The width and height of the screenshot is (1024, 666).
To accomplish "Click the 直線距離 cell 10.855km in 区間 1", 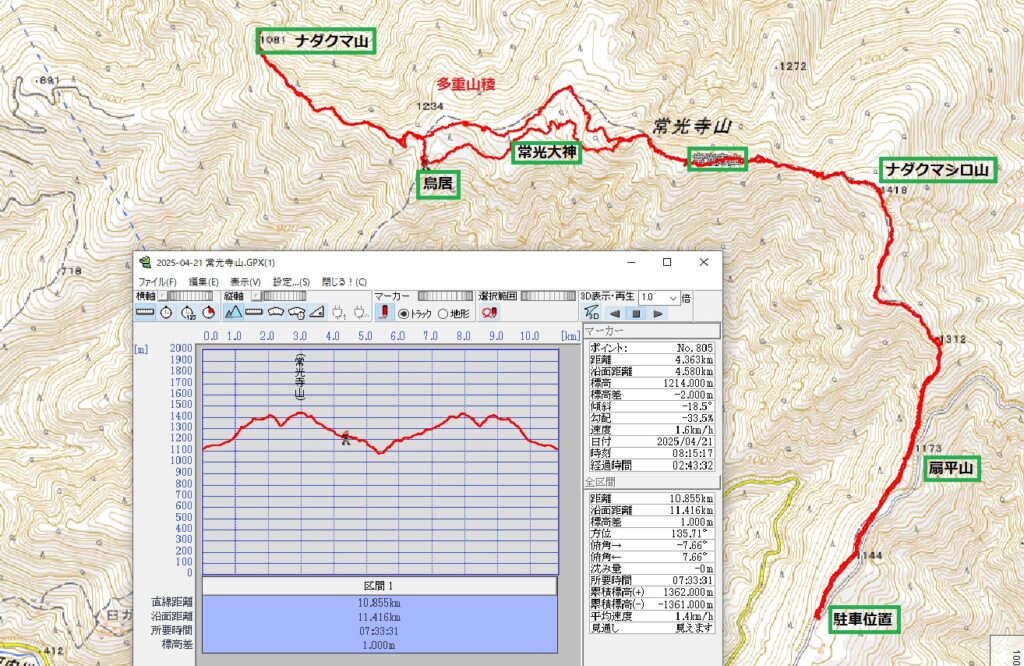I will click(379, 602).
